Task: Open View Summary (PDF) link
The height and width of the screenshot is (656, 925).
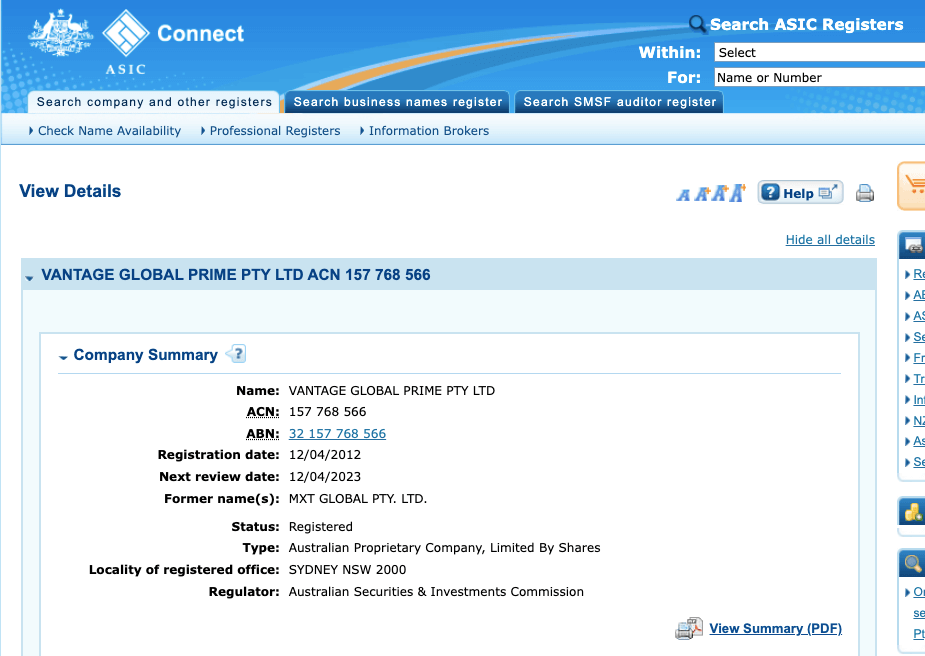Action: [775, 628]
